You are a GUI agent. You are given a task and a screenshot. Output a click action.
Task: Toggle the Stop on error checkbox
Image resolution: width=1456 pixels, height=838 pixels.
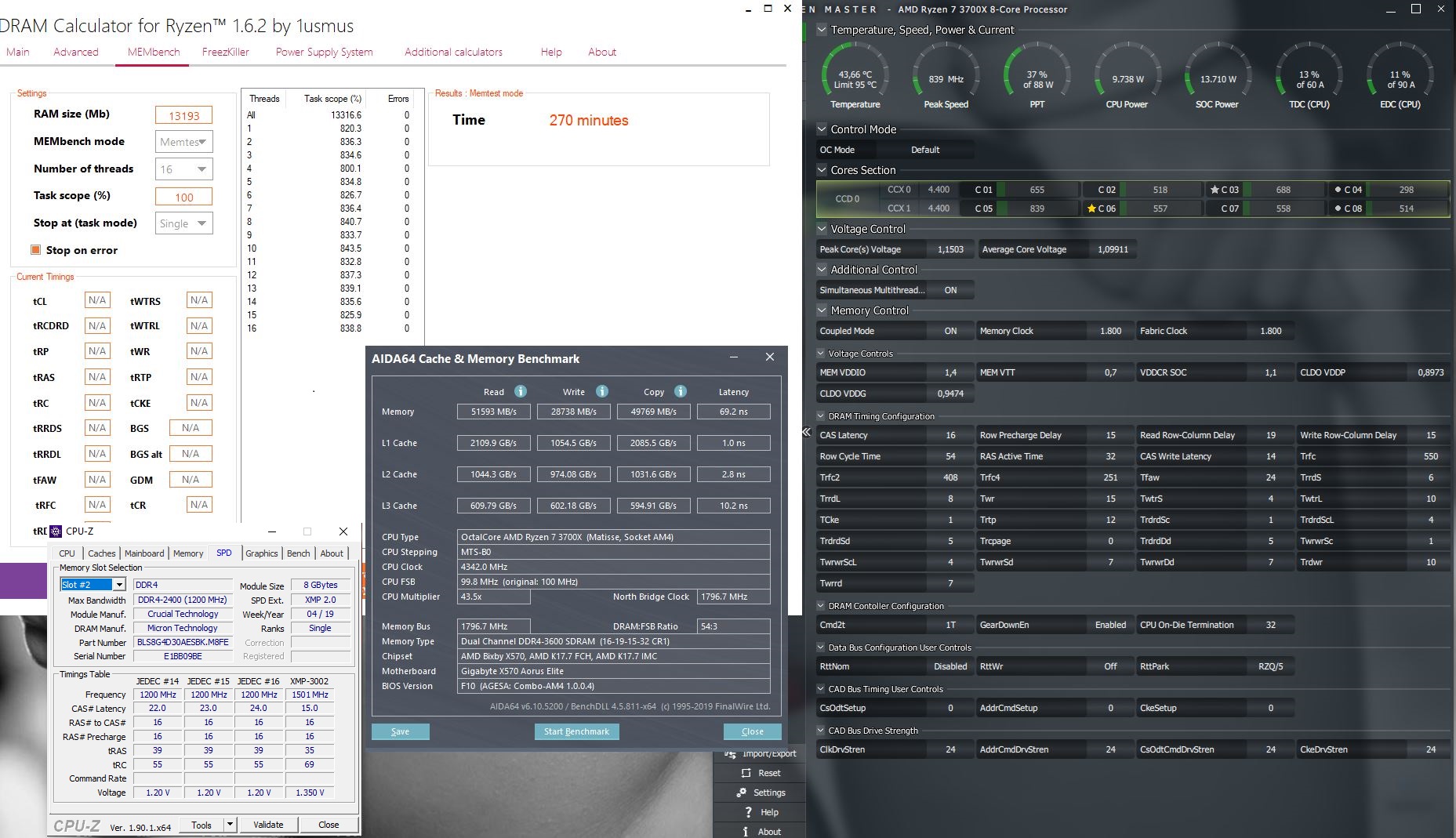(36, 249)
